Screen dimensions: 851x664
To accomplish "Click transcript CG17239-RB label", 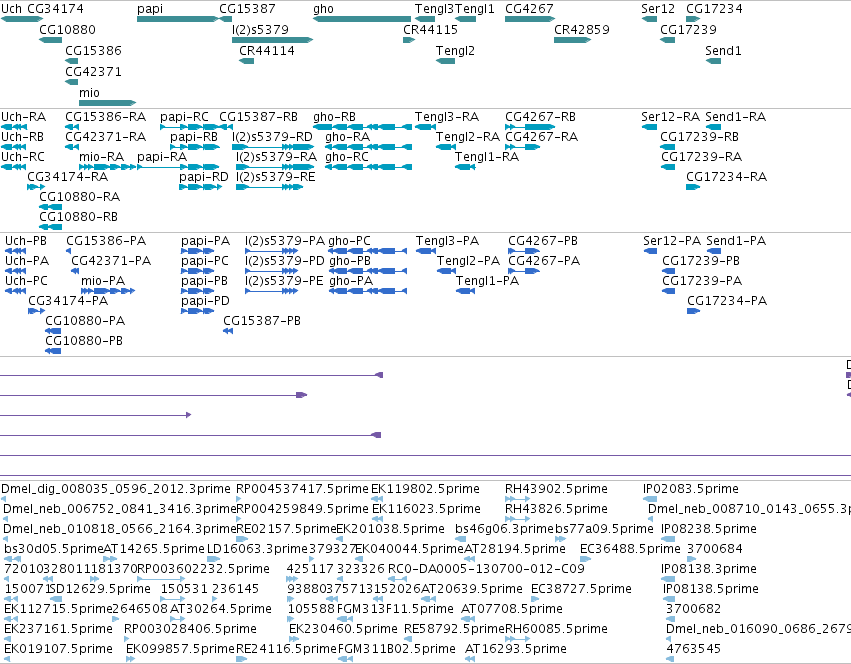I will tap(700, 137).
